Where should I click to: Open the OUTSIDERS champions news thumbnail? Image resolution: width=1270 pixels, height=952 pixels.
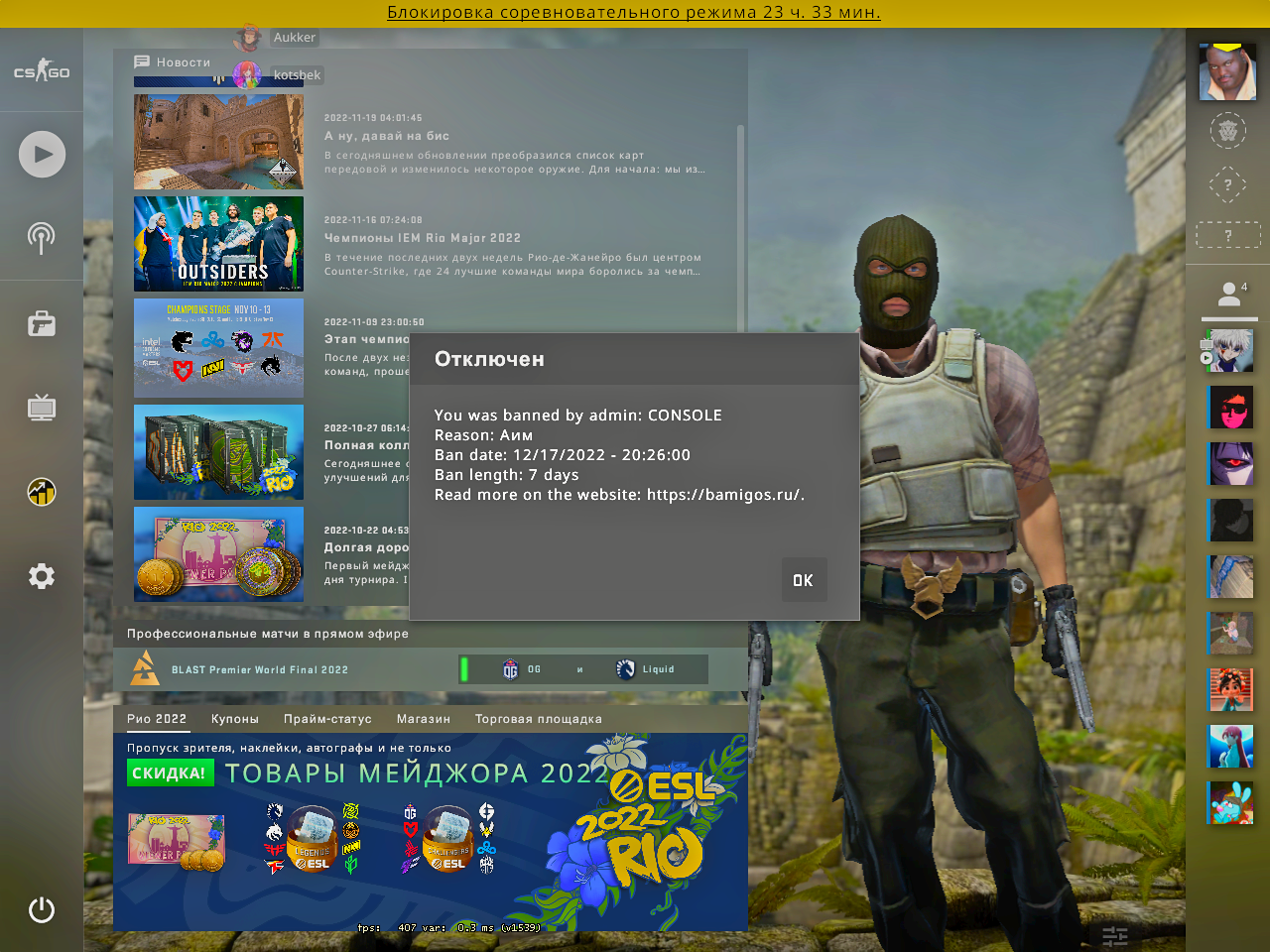[x=219, y=244]
